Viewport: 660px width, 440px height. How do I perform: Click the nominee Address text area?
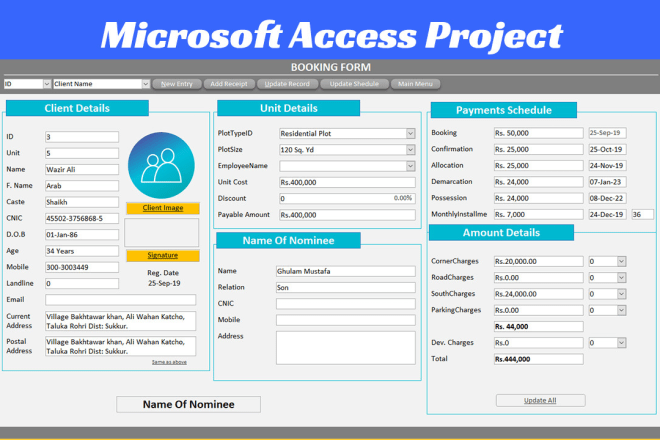[x=346, y=348]
